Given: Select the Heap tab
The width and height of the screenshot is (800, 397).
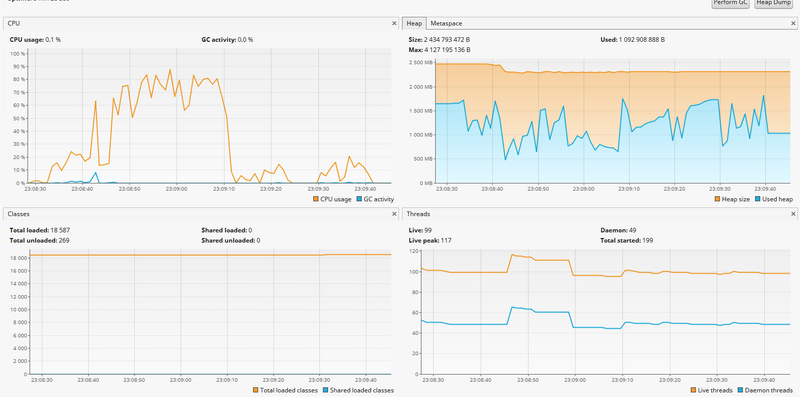Looking at the screenshot, I should [x=414, y=23].
